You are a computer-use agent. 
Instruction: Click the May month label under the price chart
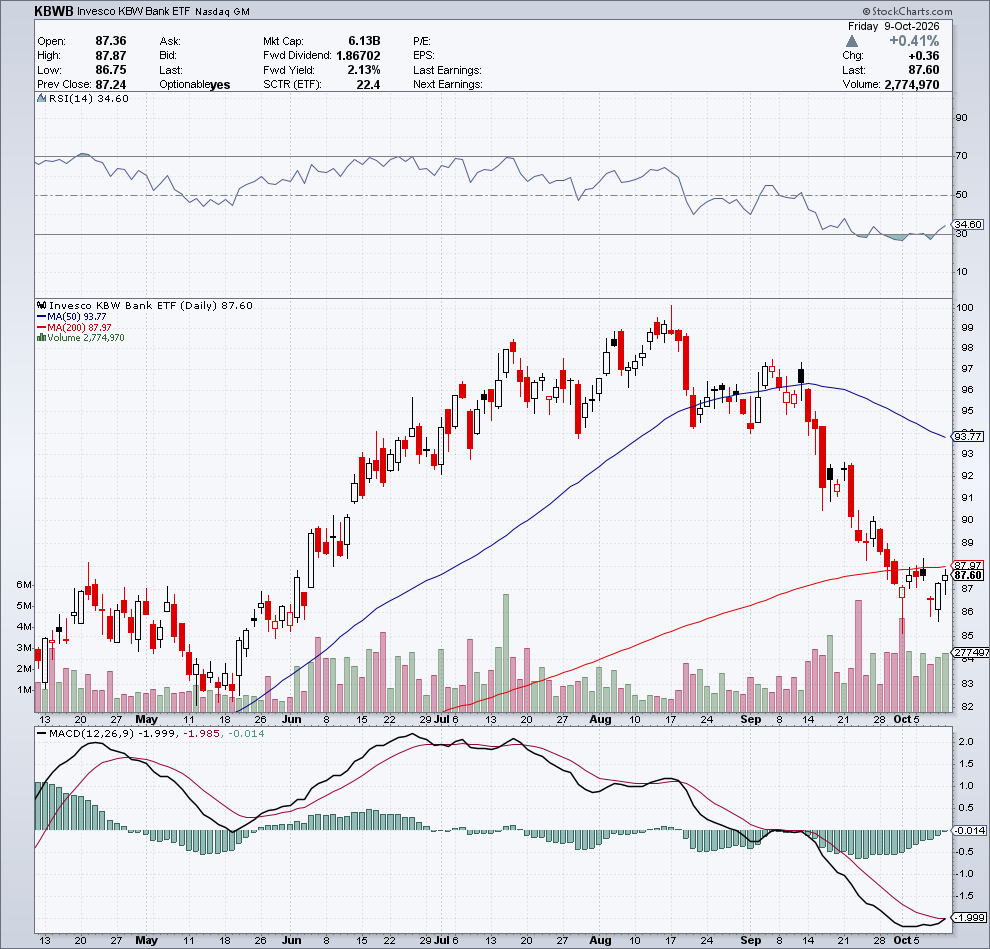tap(146, 719)
